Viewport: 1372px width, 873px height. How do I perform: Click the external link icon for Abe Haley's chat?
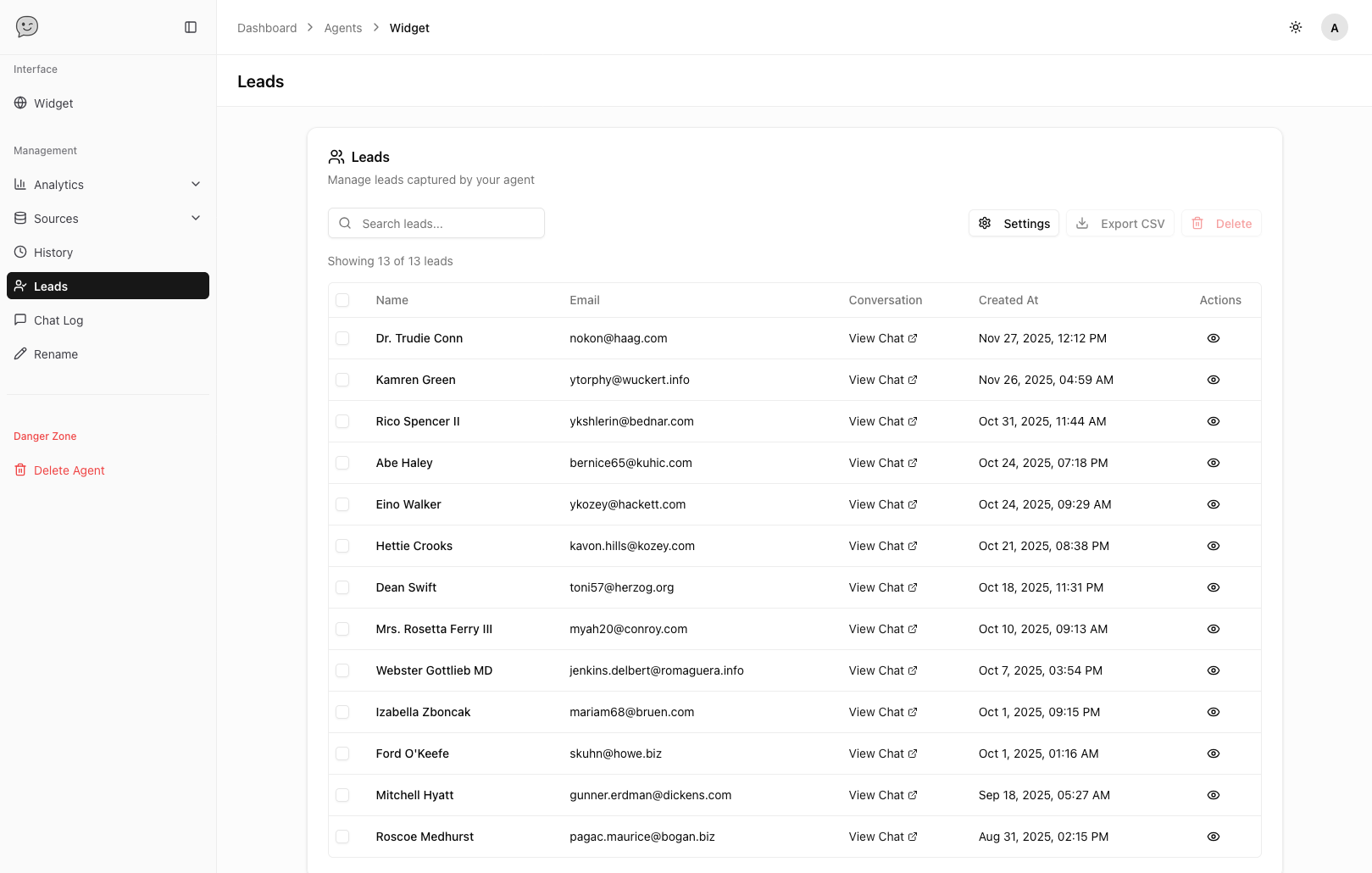click(x=913, y=463)
